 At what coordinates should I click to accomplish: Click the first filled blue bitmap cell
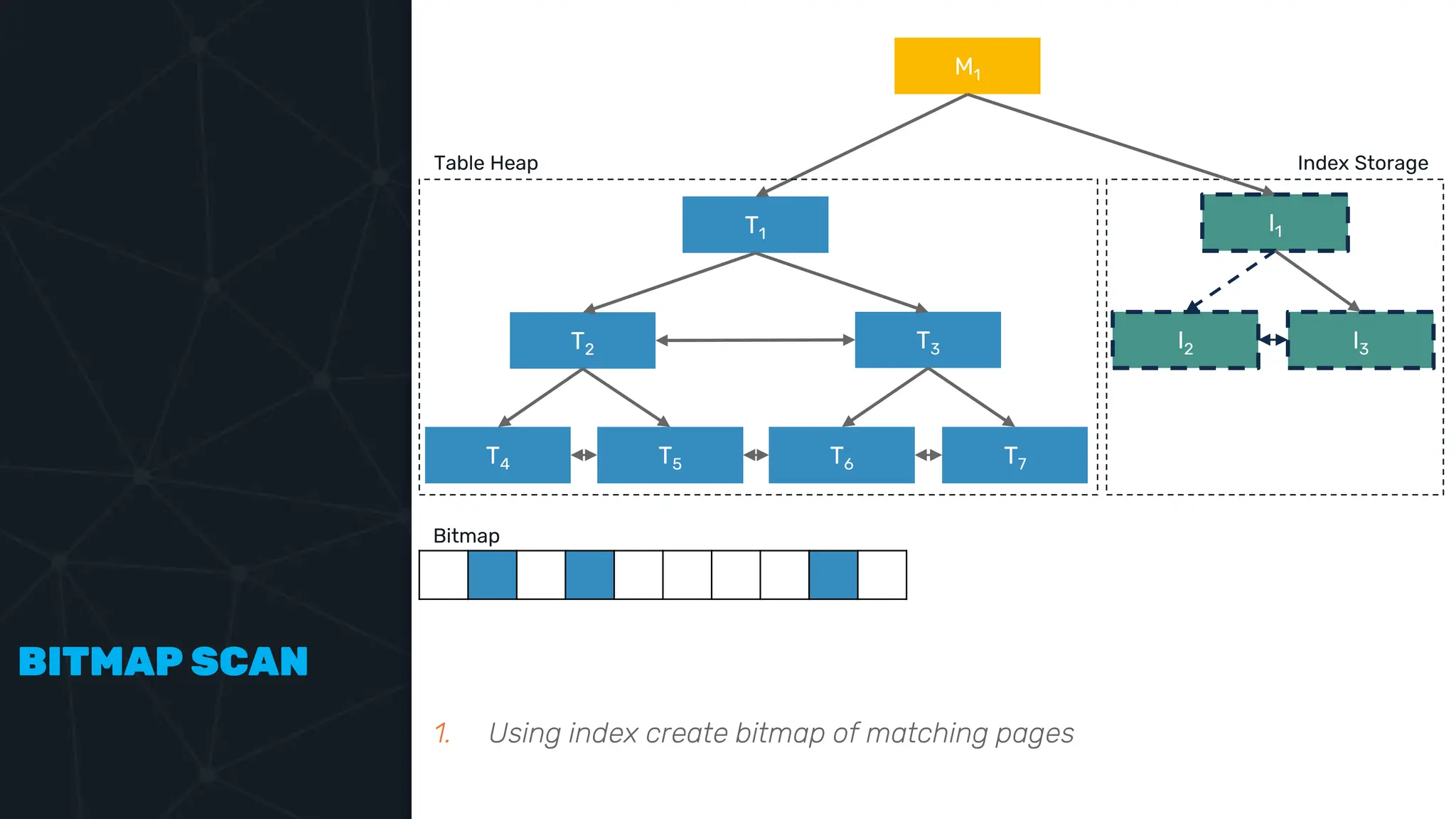tap(492, 575)
